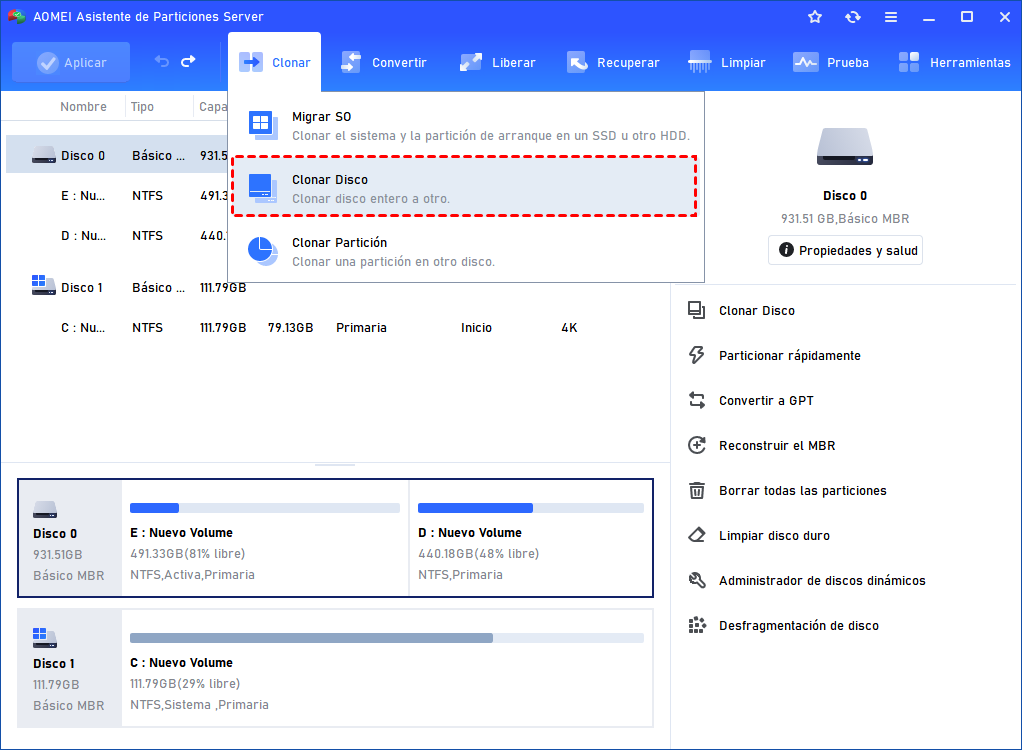The image size is (1022, 750).
Task: Select E: Nuevo Volume partition block
Action: (265, 538)
